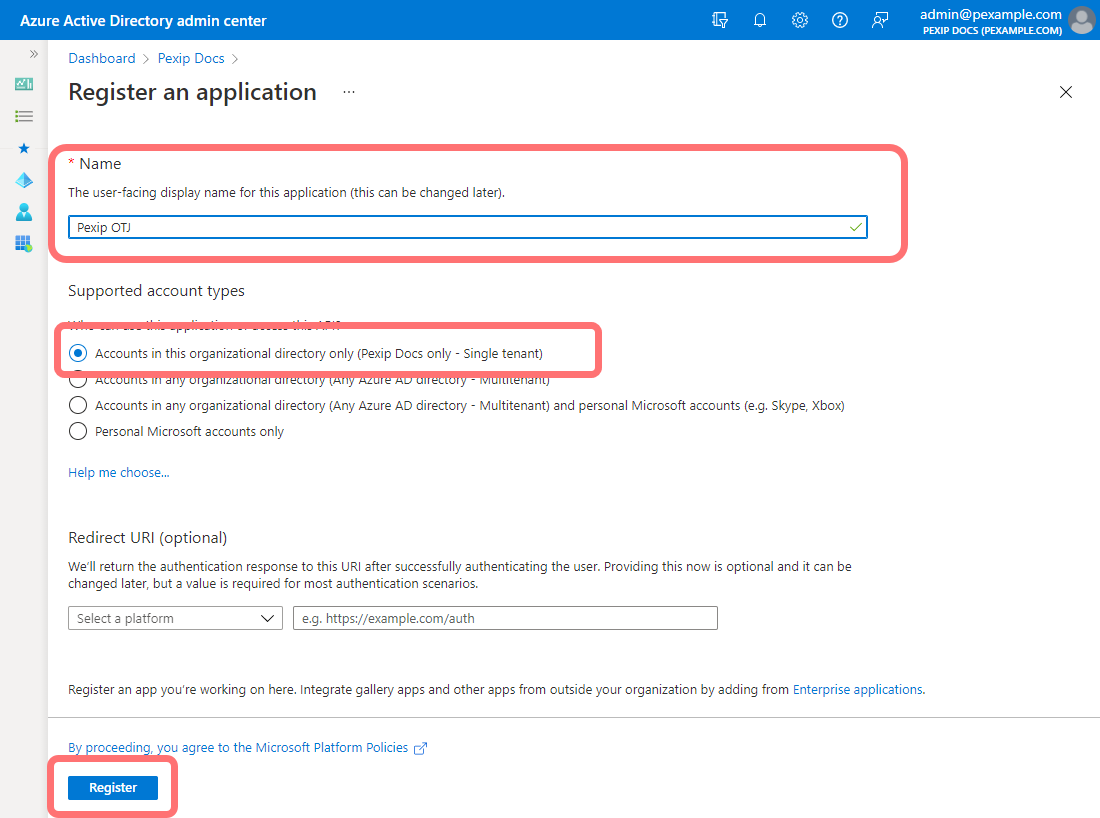Screen dimensions: 1100x818
Task: Click the Favorites star icon
Action: 24,148
